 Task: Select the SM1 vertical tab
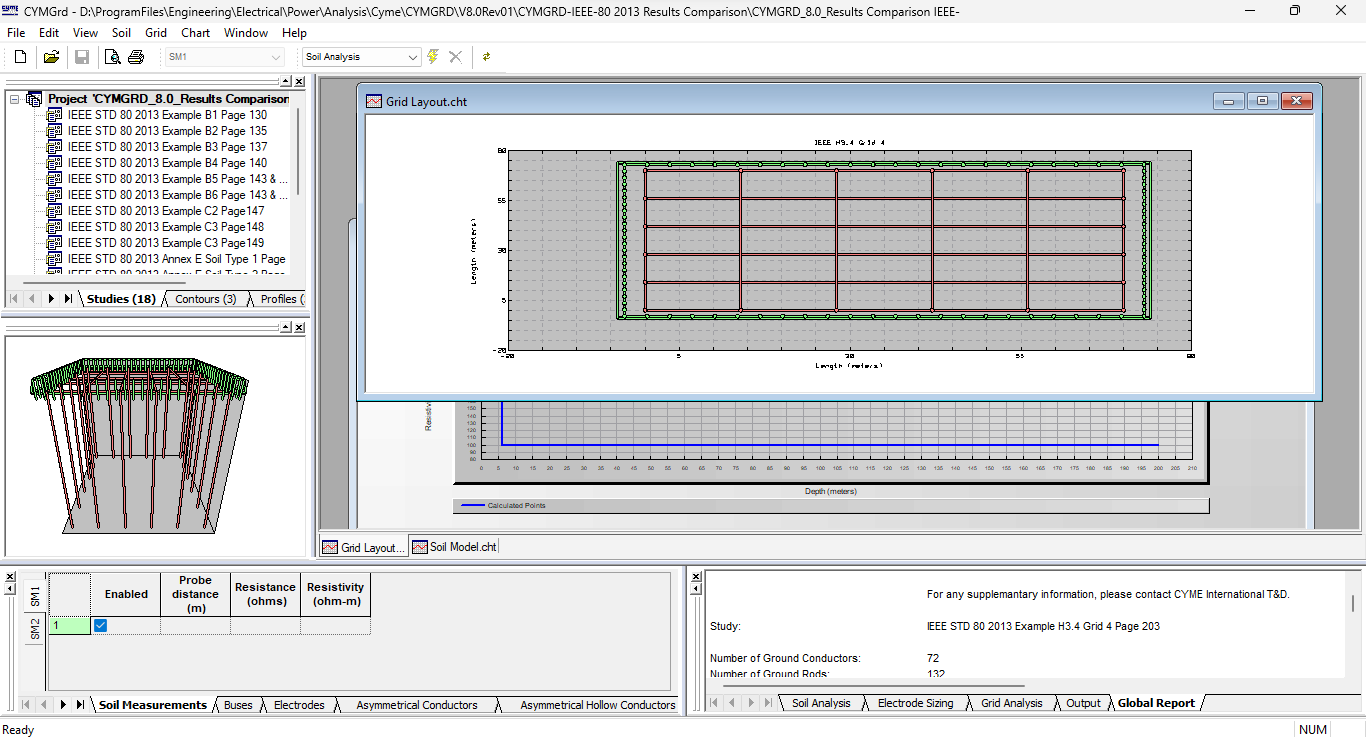(35, 596)
